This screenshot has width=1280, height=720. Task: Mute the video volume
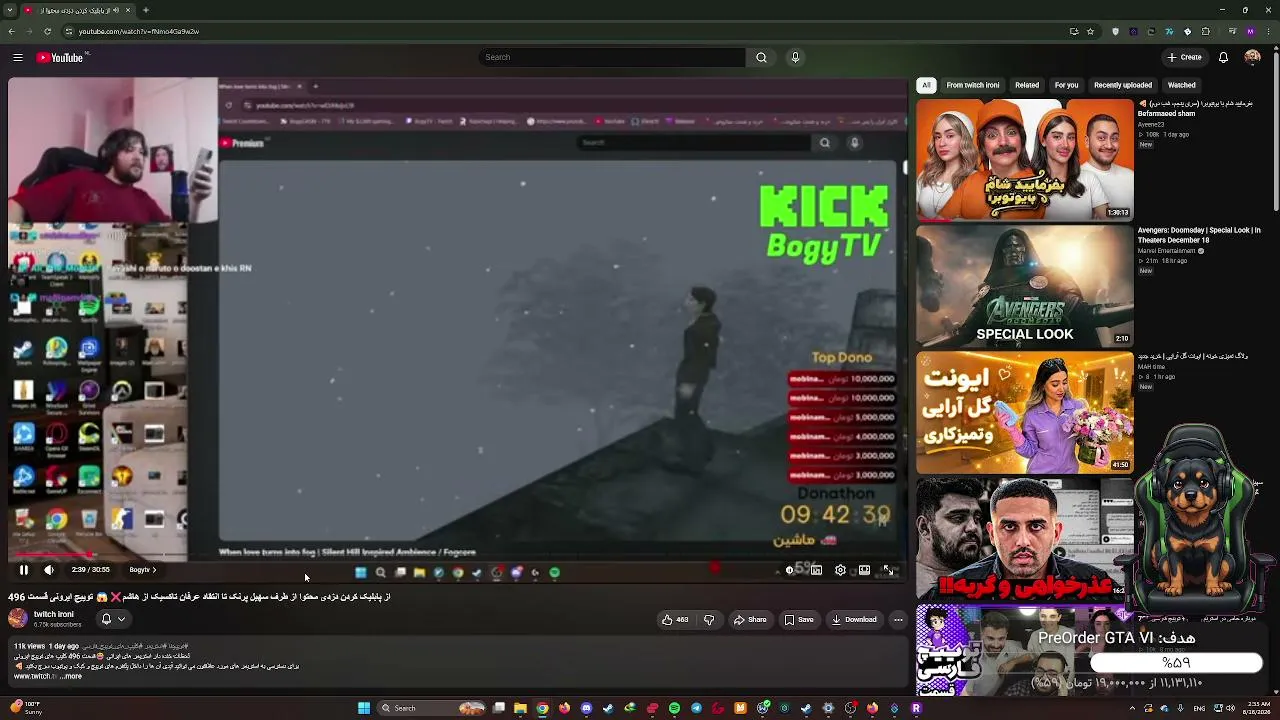tap(49, 570)
